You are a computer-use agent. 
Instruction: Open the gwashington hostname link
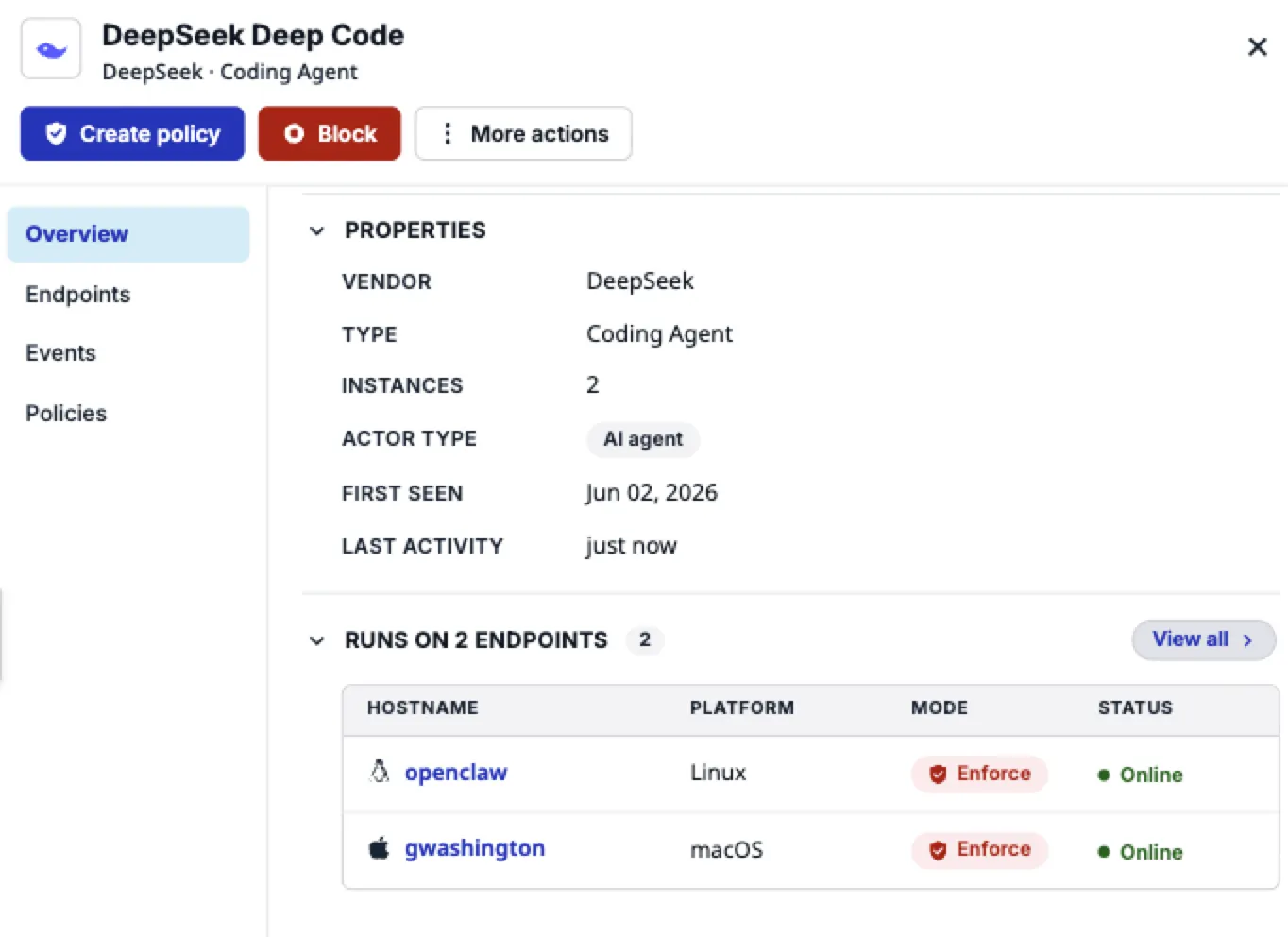pyautogui.click(x=475, y=848)
